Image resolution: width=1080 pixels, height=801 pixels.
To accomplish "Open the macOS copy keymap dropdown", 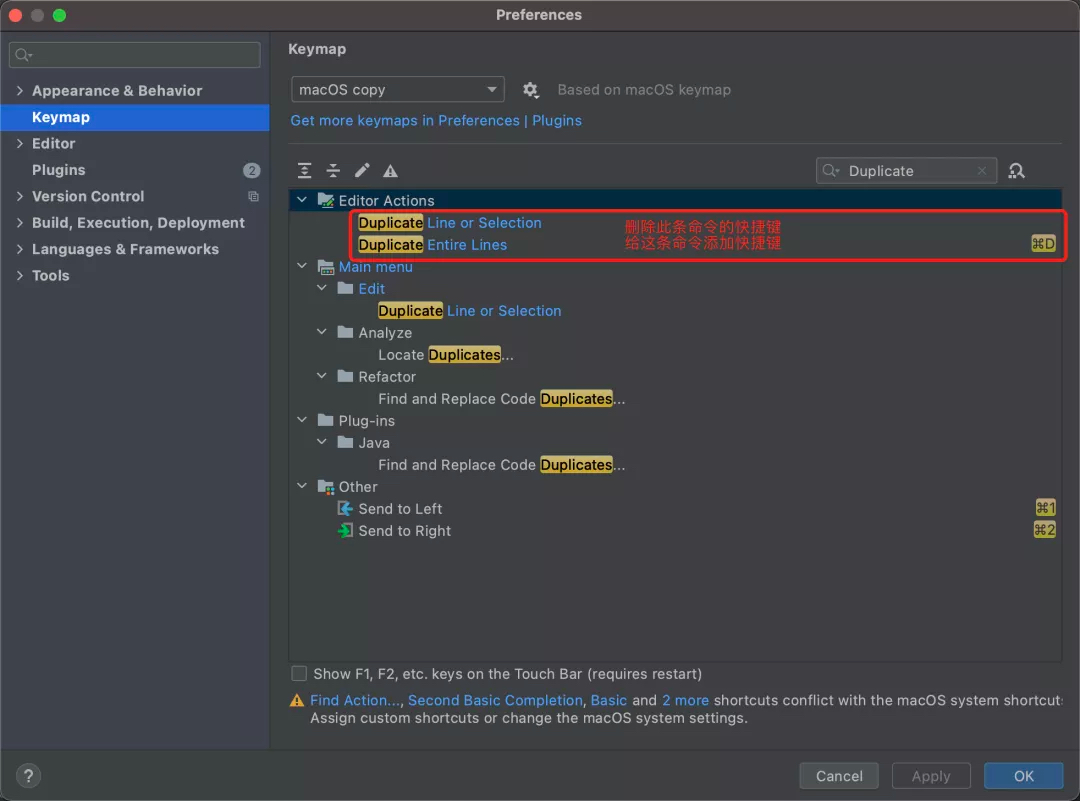I will 397,90.
